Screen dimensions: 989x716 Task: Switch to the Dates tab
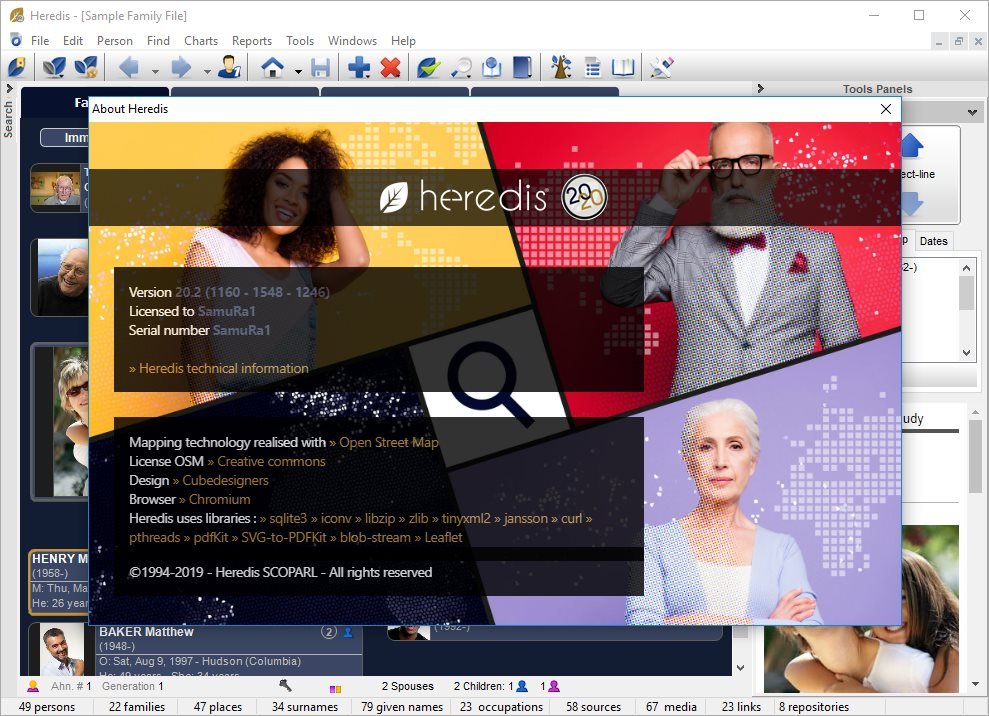coord(933,241)
